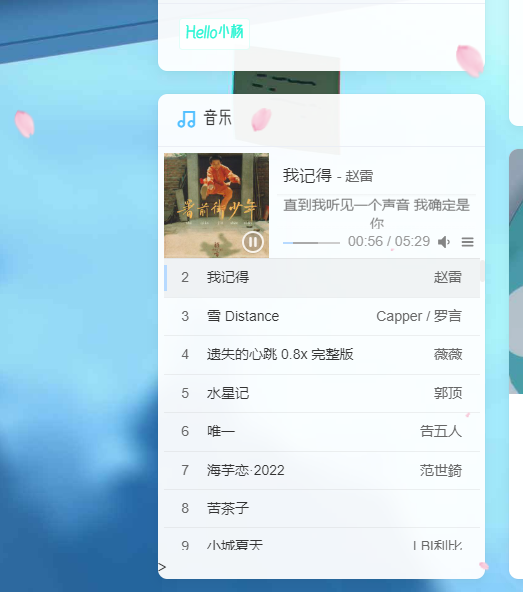Click the song title 我记得 - 赵雷
Viewport: 523px width, 592px height.
pyautogui.click(x=328, y=176)
